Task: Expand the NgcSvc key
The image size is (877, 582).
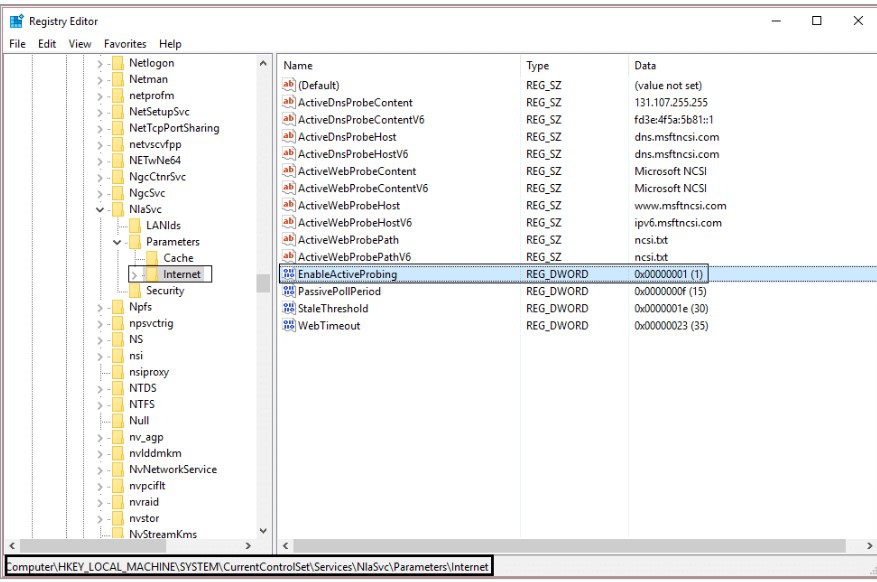Action: [x=100, y=193]
